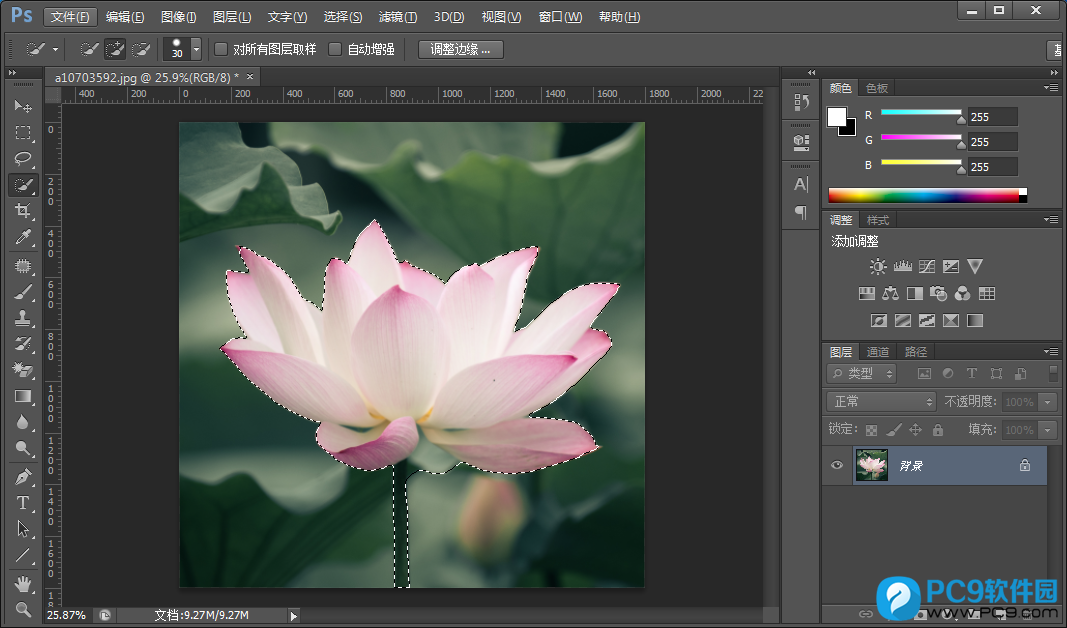Screen dimensions: 1067x628
Task: Enable 自动增强 checkbox
Action: pos(335,49)
